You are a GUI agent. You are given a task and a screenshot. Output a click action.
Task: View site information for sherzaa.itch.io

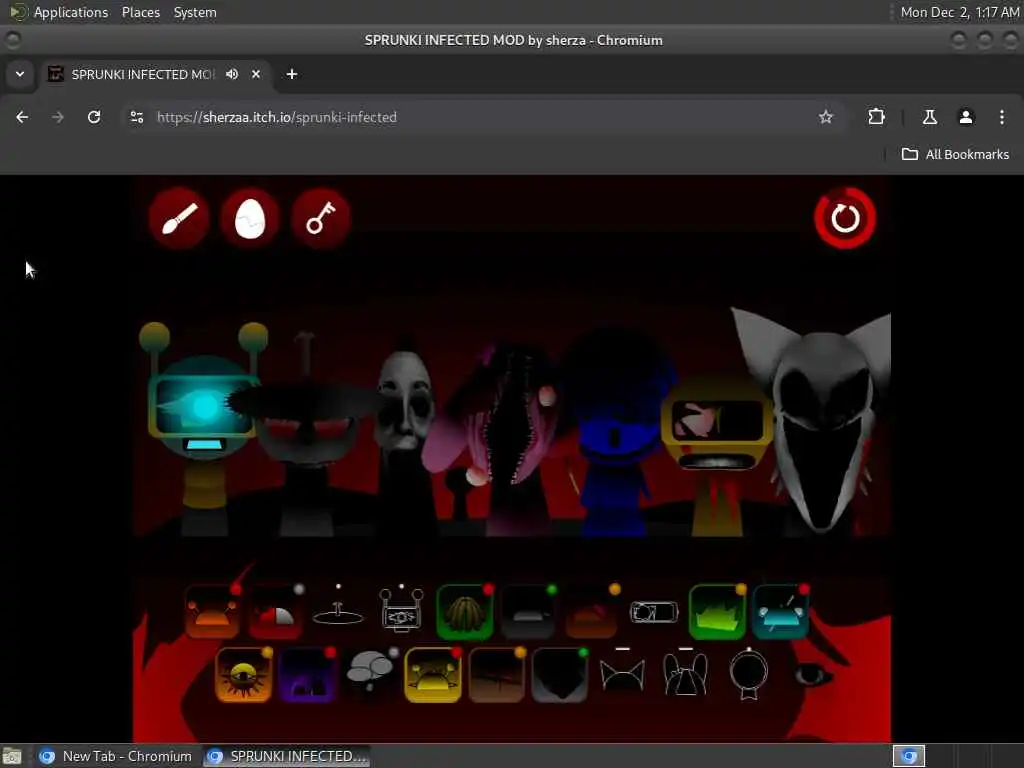click(136, 117)
